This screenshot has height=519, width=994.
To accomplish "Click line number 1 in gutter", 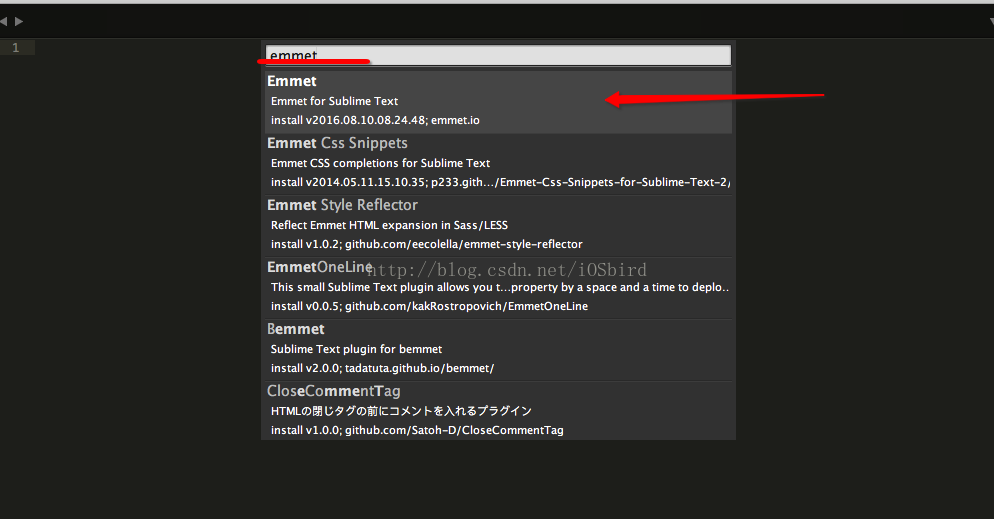I will coord(16,48).
